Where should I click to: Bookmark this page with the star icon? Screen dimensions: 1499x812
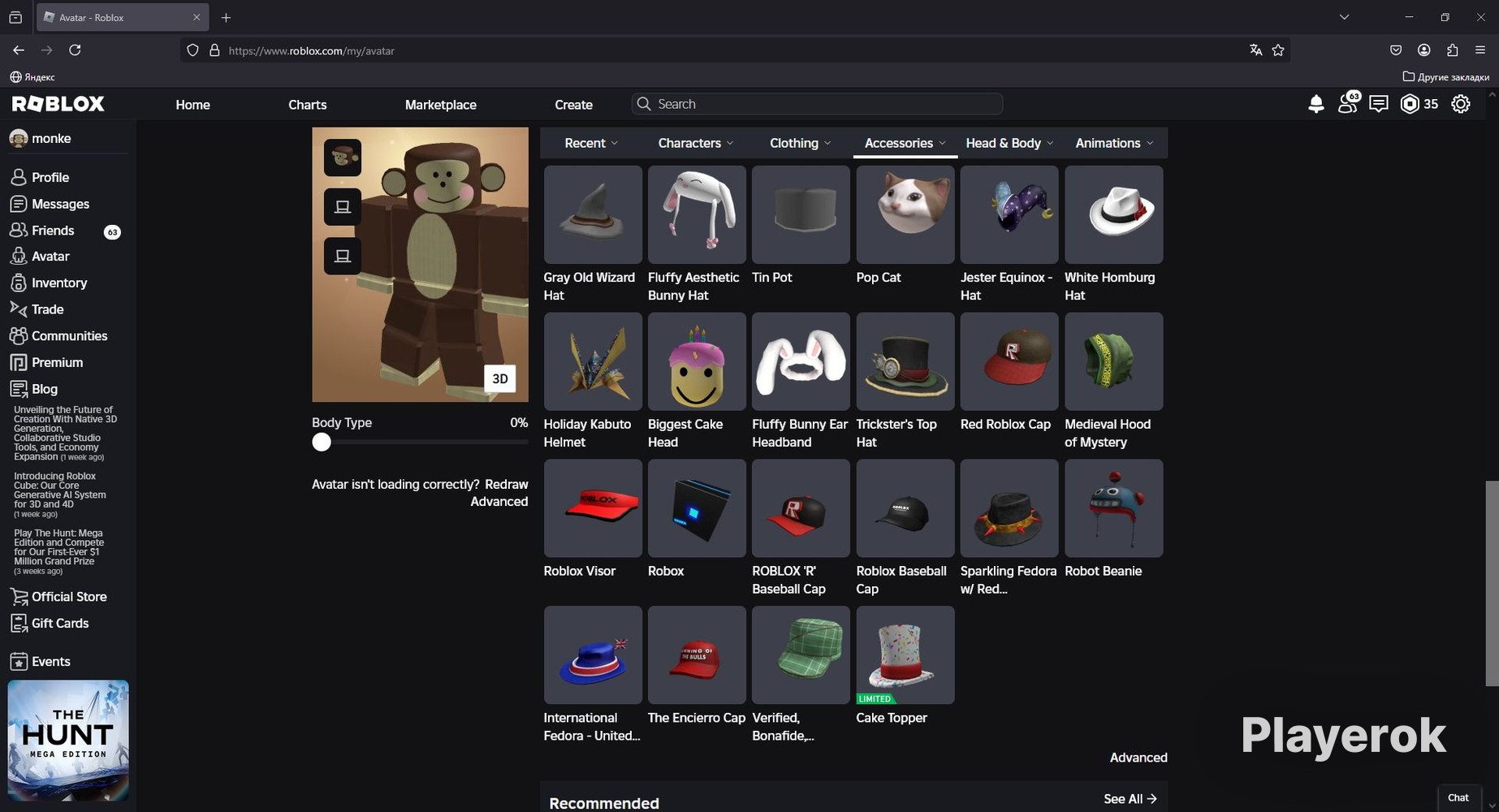[x=1278, y=50]
